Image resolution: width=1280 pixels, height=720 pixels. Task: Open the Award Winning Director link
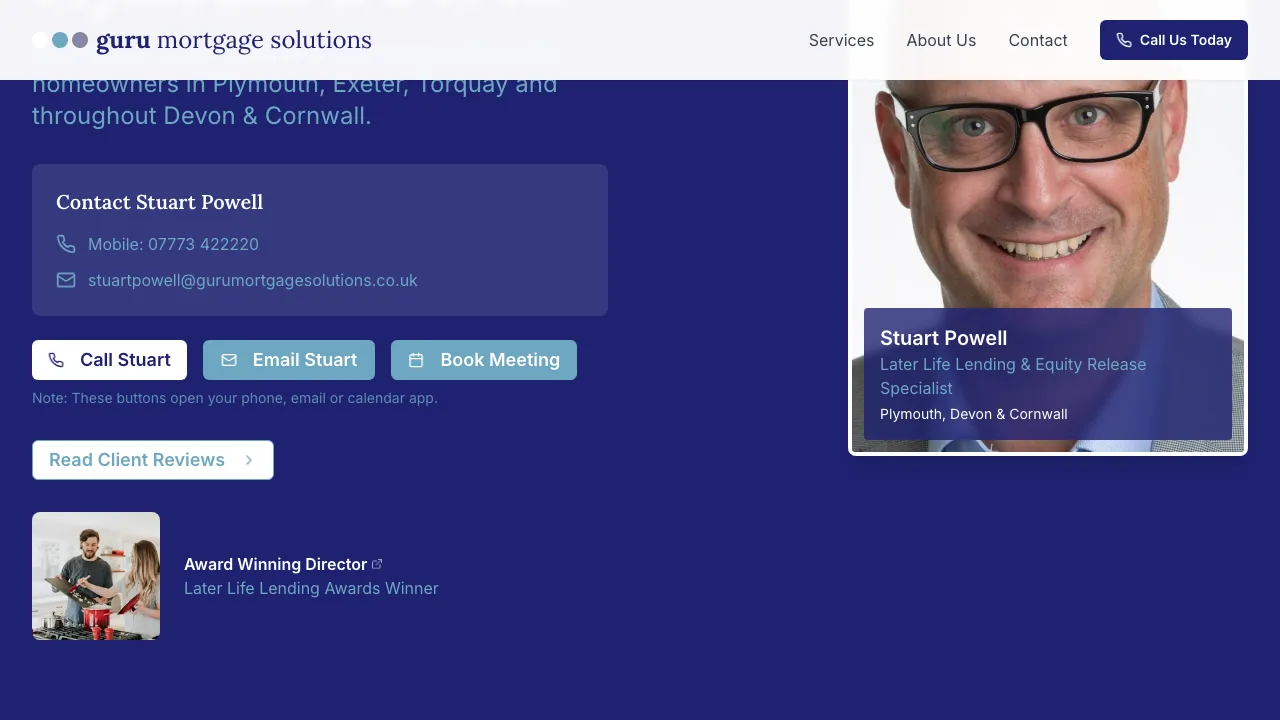click(276, 564)
